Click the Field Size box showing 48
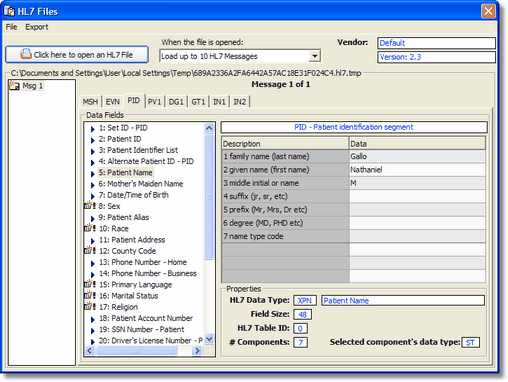This screenshot has height=382, width=508. (x=302, y=314)
